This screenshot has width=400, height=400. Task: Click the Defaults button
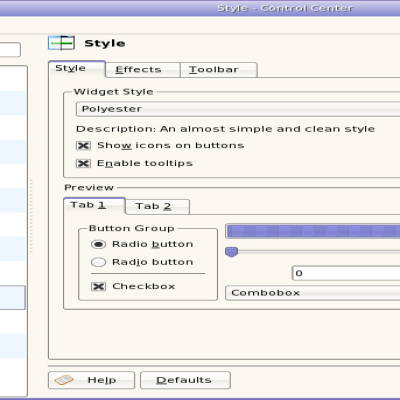click(x=185, y=380)
